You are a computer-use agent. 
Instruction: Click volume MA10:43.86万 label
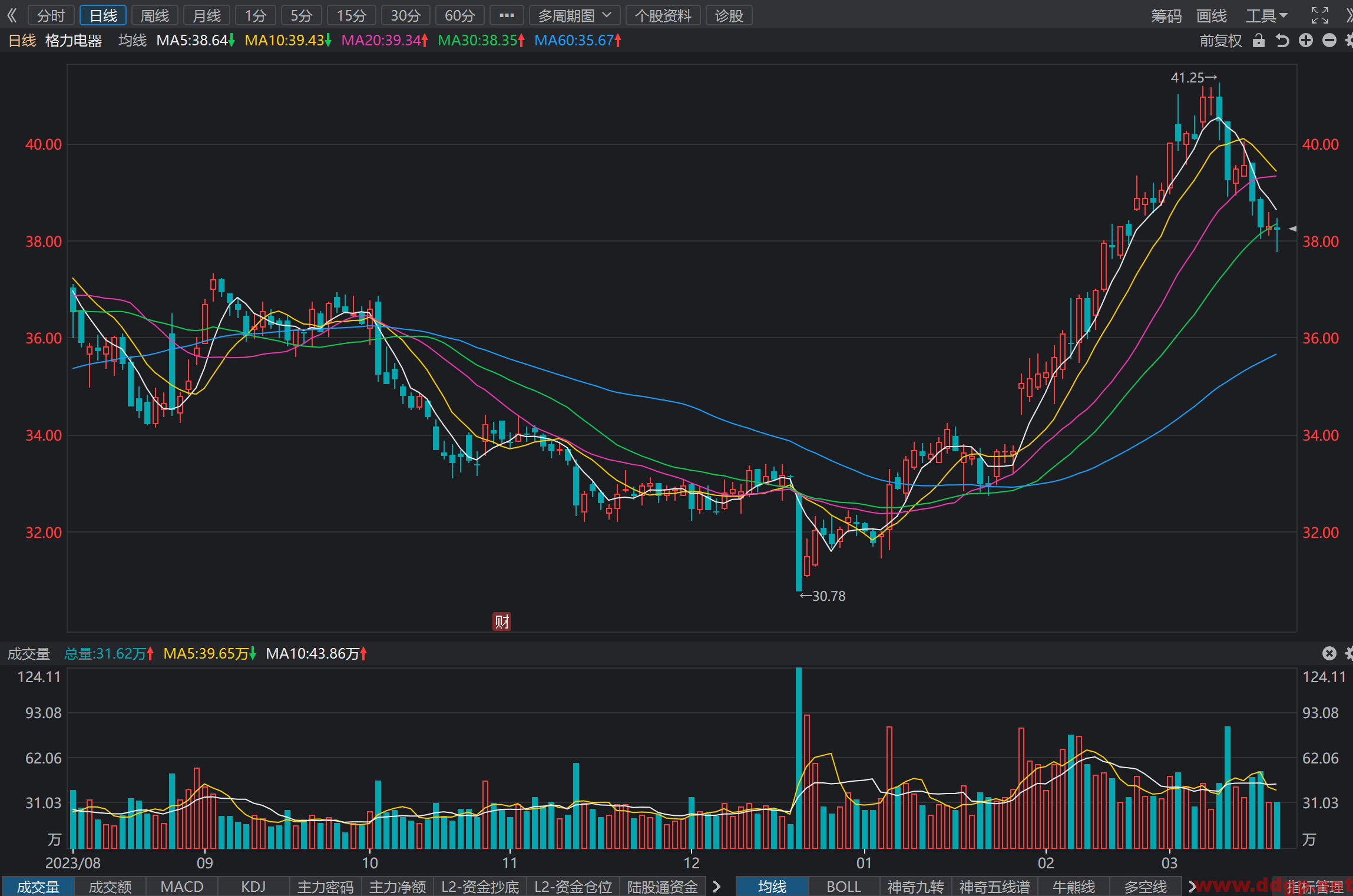(317, 654)
